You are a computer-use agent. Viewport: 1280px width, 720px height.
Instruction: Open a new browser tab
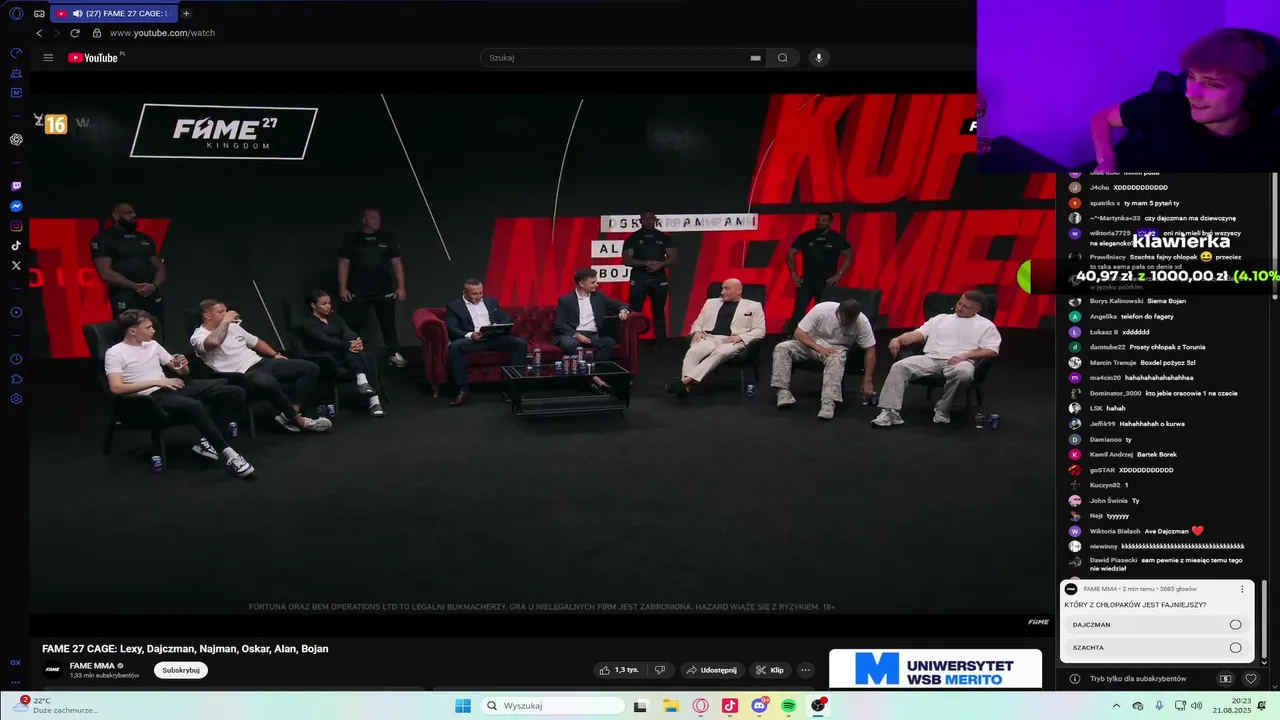[x=186, y=14]
